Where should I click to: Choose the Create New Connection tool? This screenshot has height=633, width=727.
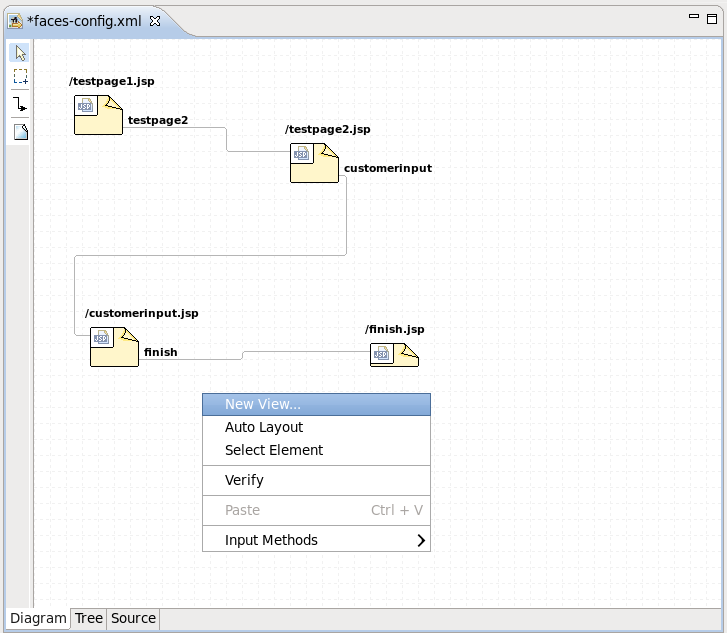(20, 105)
